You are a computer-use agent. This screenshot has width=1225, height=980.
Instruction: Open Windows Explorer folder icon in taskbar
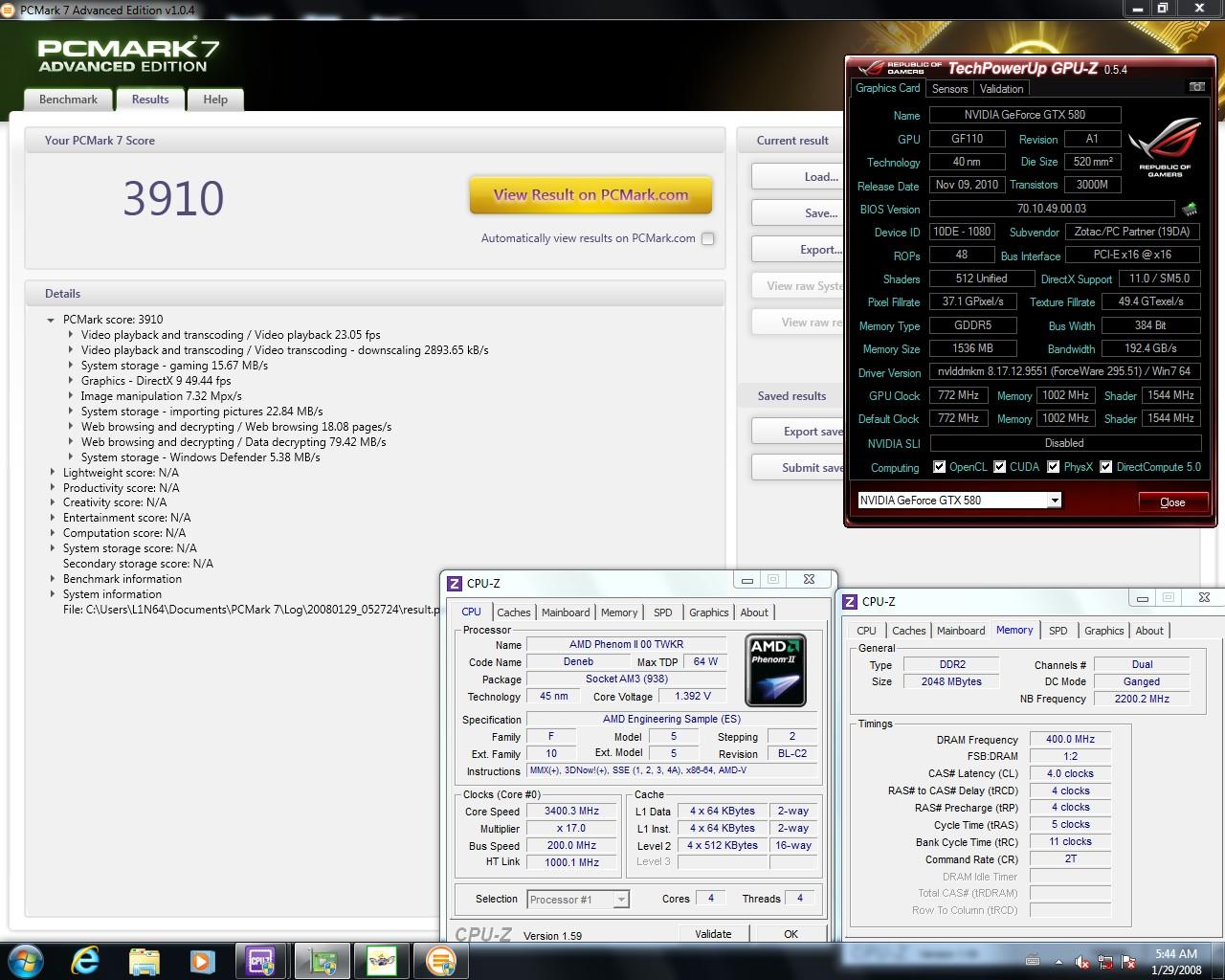pos(144,960)
